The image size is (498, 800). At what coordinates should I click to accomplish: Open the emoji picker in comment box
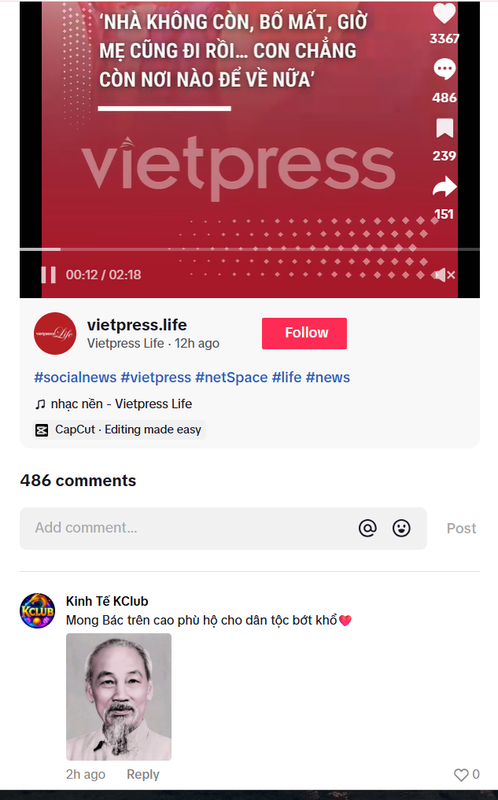point(402,528)
